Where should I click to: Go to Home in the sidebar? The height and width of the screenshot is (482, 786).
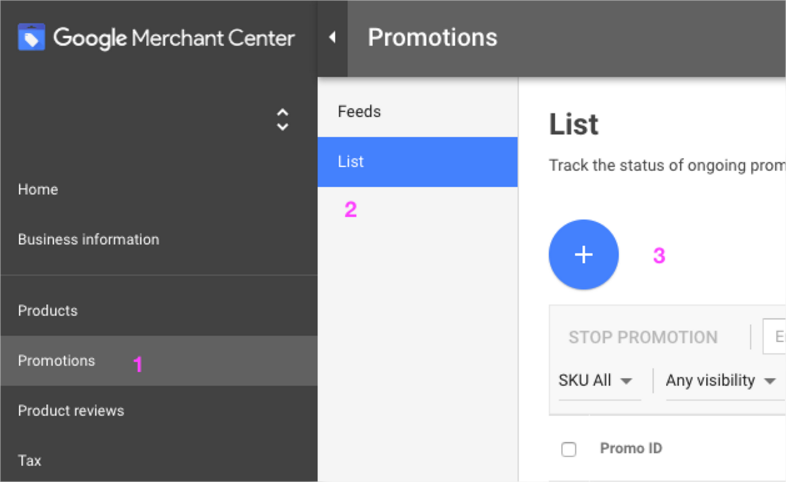(38, 189)
